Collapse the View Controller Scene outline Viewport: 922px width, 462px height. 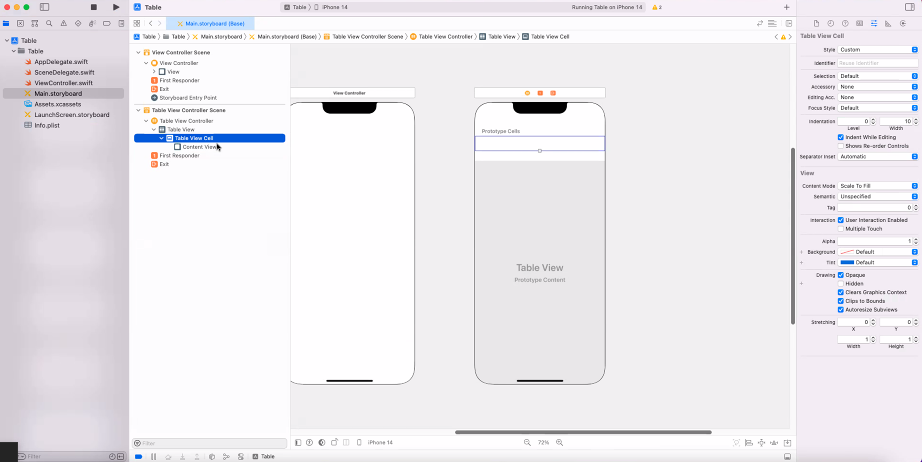click(x=139, y=52)
